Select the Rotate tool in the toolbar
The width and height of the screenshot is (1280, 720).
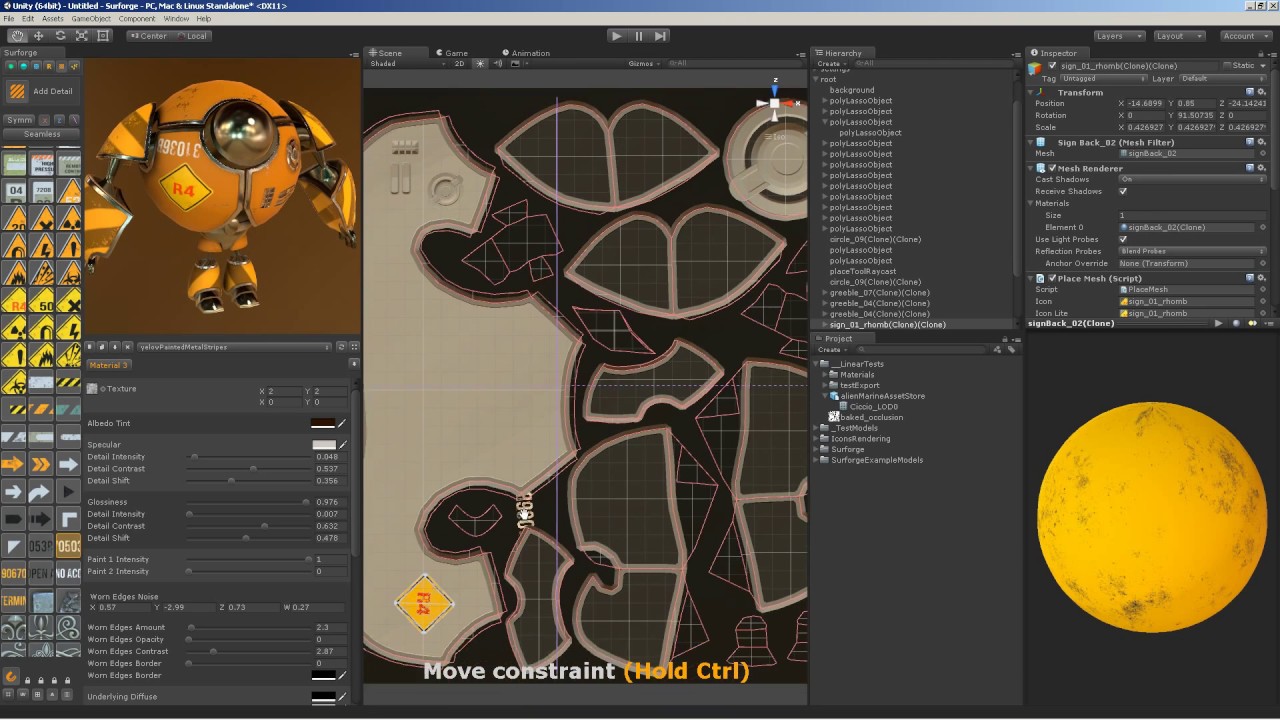pos(60,36)
